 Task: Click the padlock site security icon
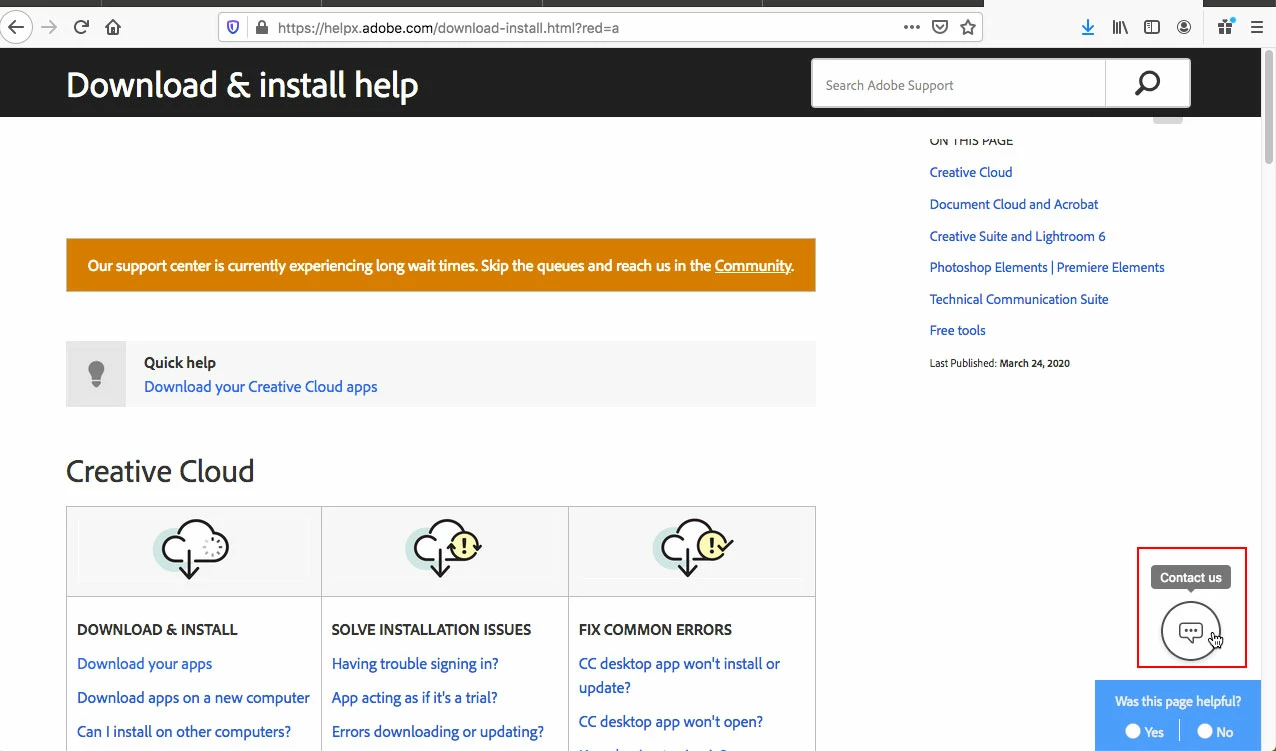pyautogui.click(x=262, y=27)
